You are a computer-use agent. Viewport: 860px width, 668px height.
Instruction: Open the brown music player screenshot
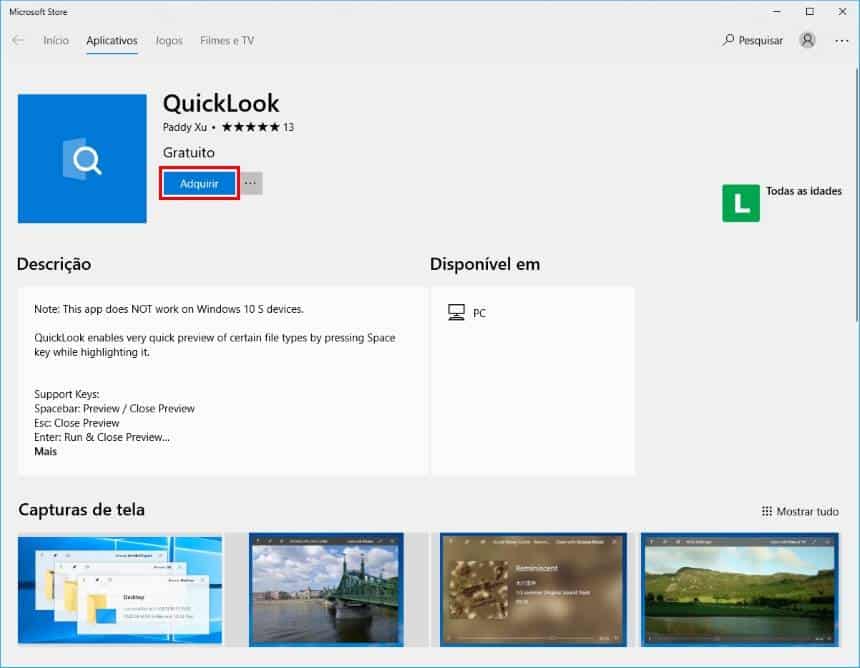(533, 590)
